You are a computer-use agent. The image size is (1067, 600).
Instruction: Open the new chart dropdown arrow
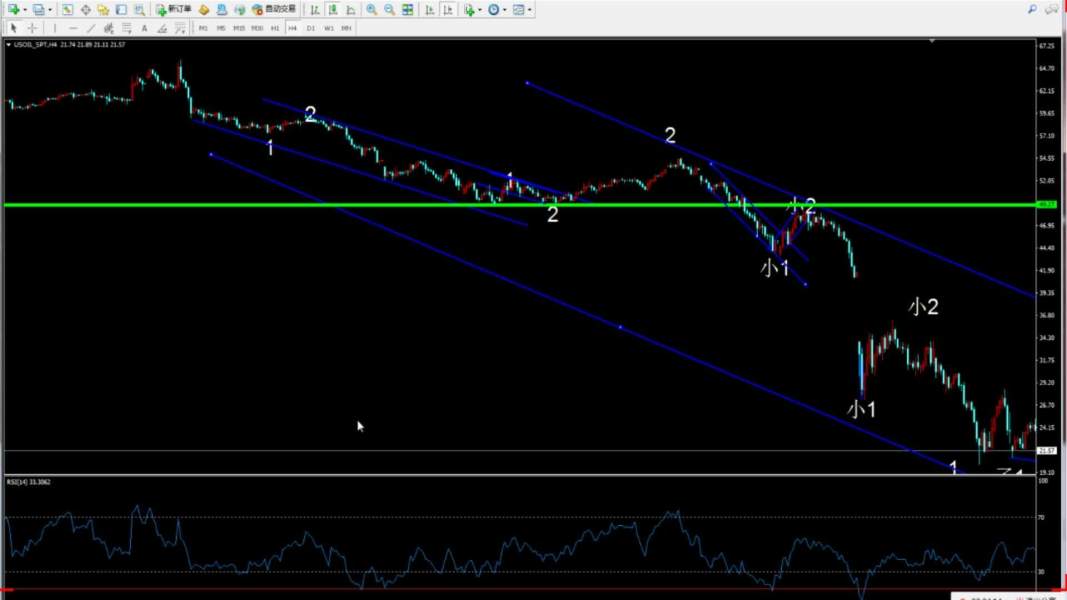pos(25,9)
